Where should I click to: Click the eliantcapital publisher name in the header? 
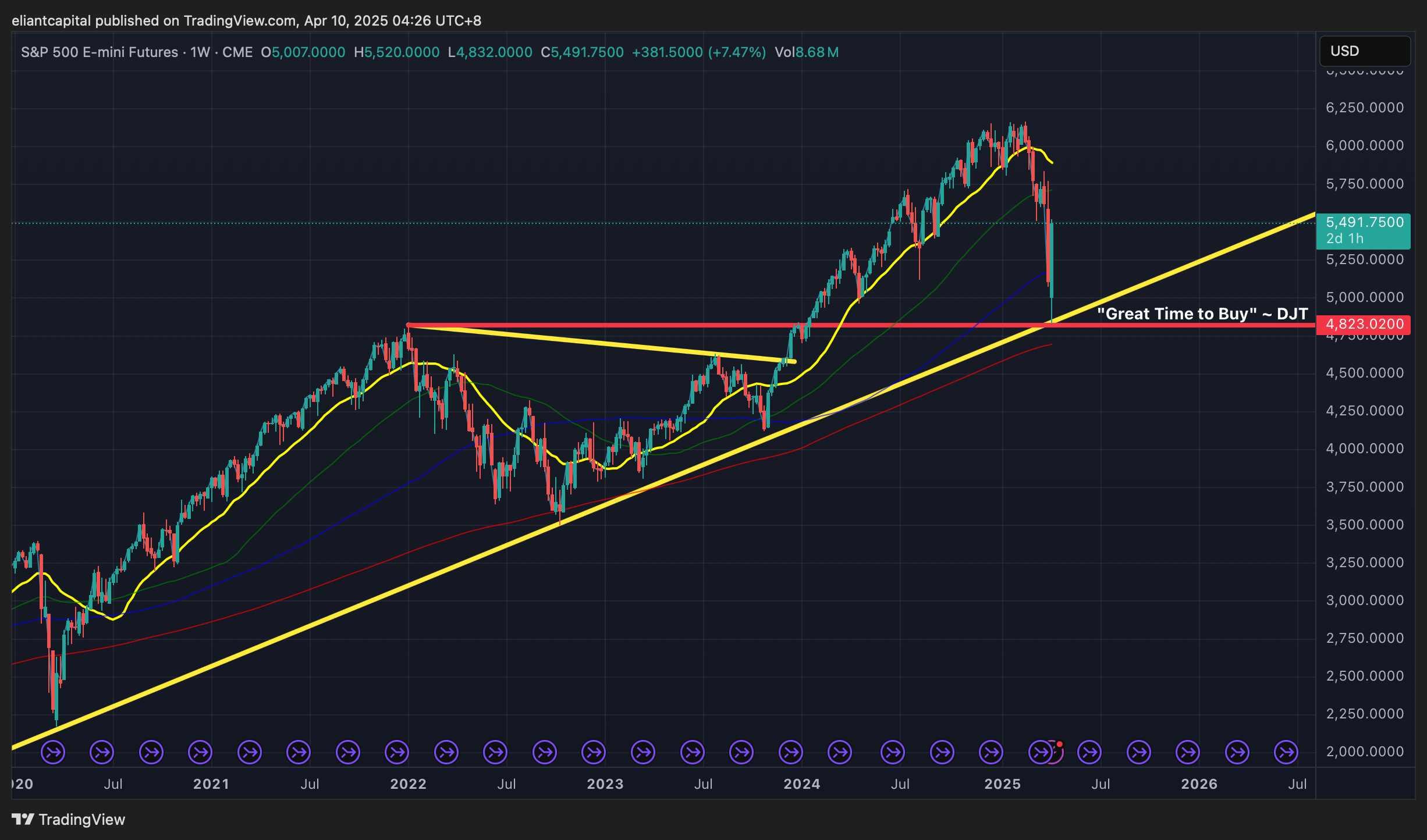[x=51, y=21]
